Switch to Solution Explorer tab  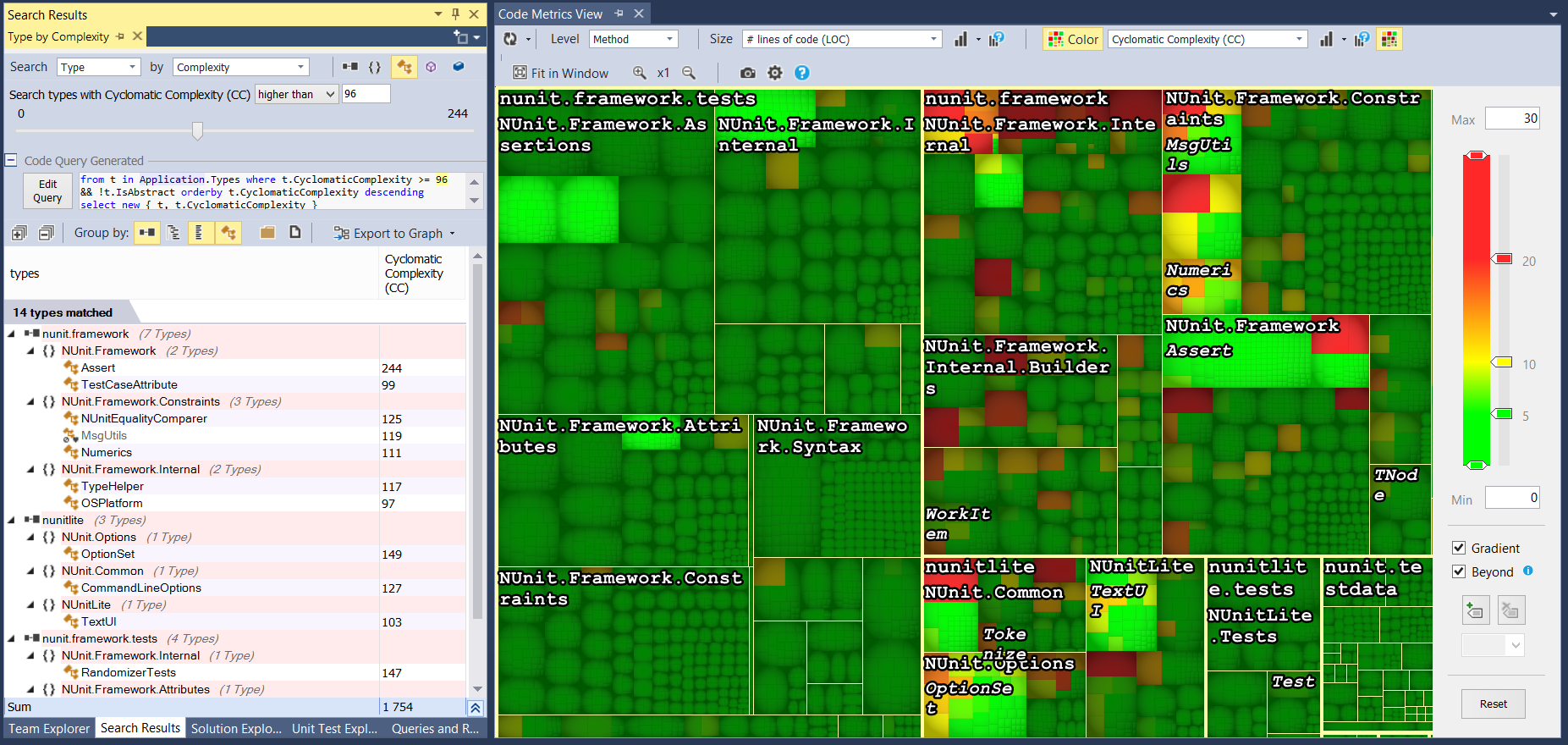(x=236, y=728)
